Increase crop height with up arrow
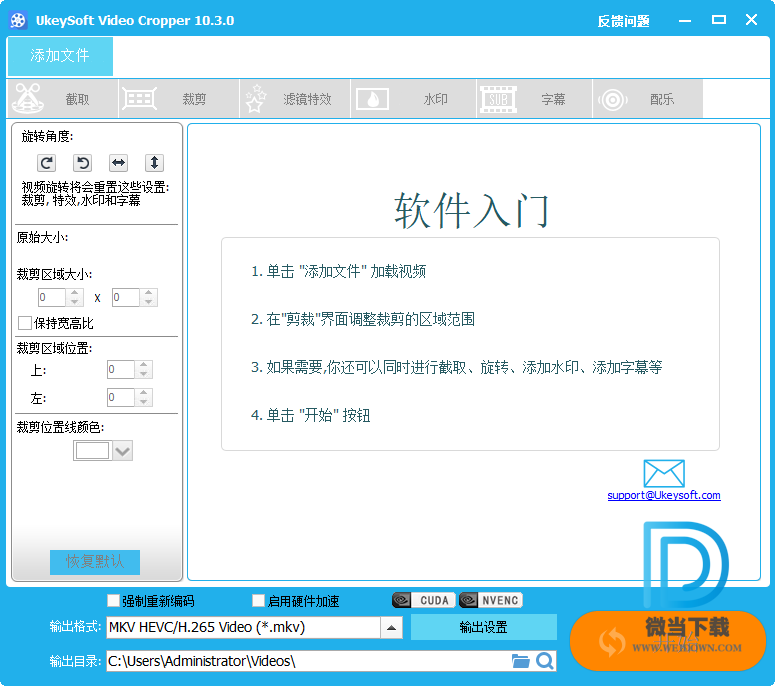The image size is (775, 686). click(148, 293)
